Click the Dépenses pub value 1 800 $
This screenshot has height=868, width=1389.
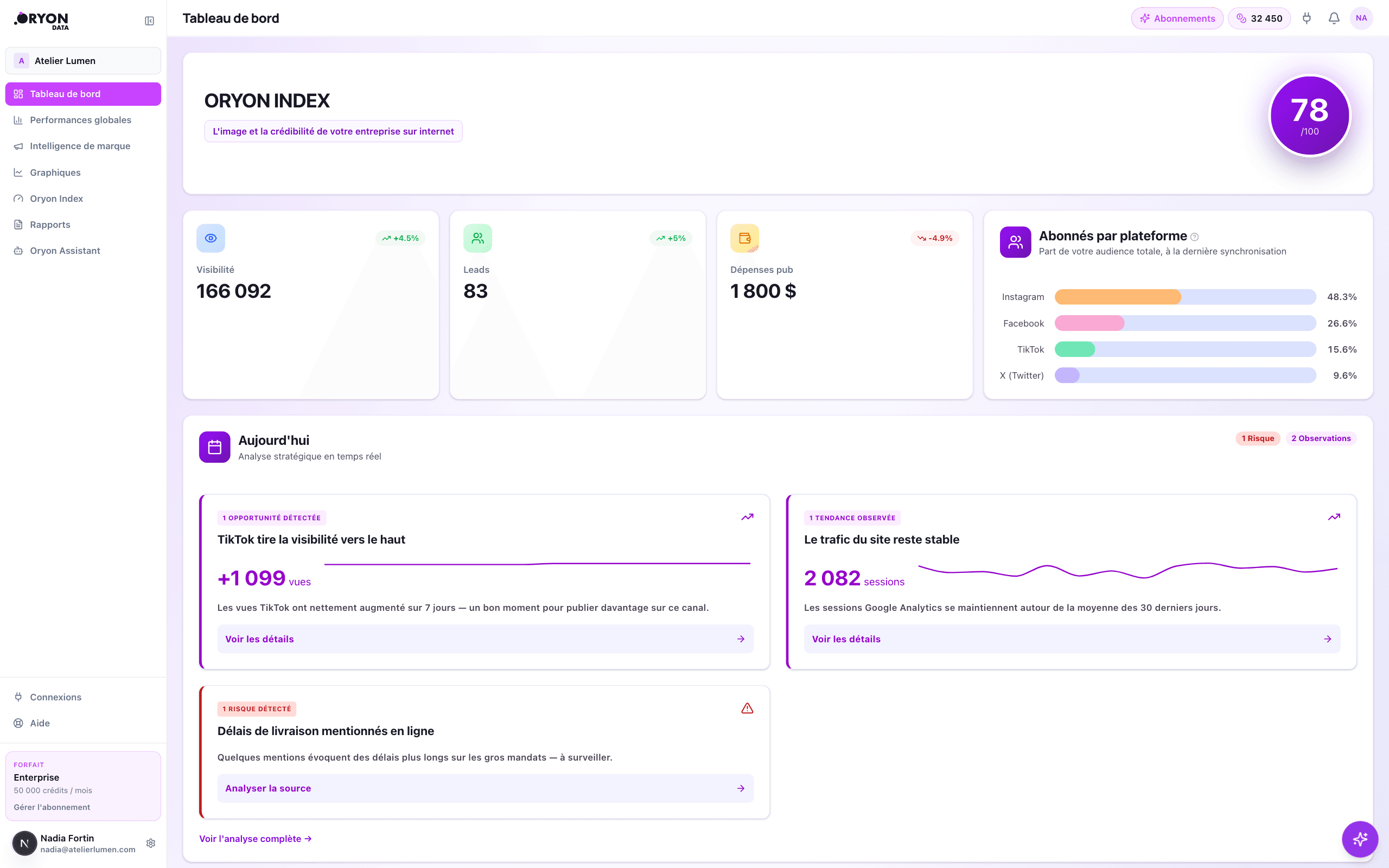(763, 291)
